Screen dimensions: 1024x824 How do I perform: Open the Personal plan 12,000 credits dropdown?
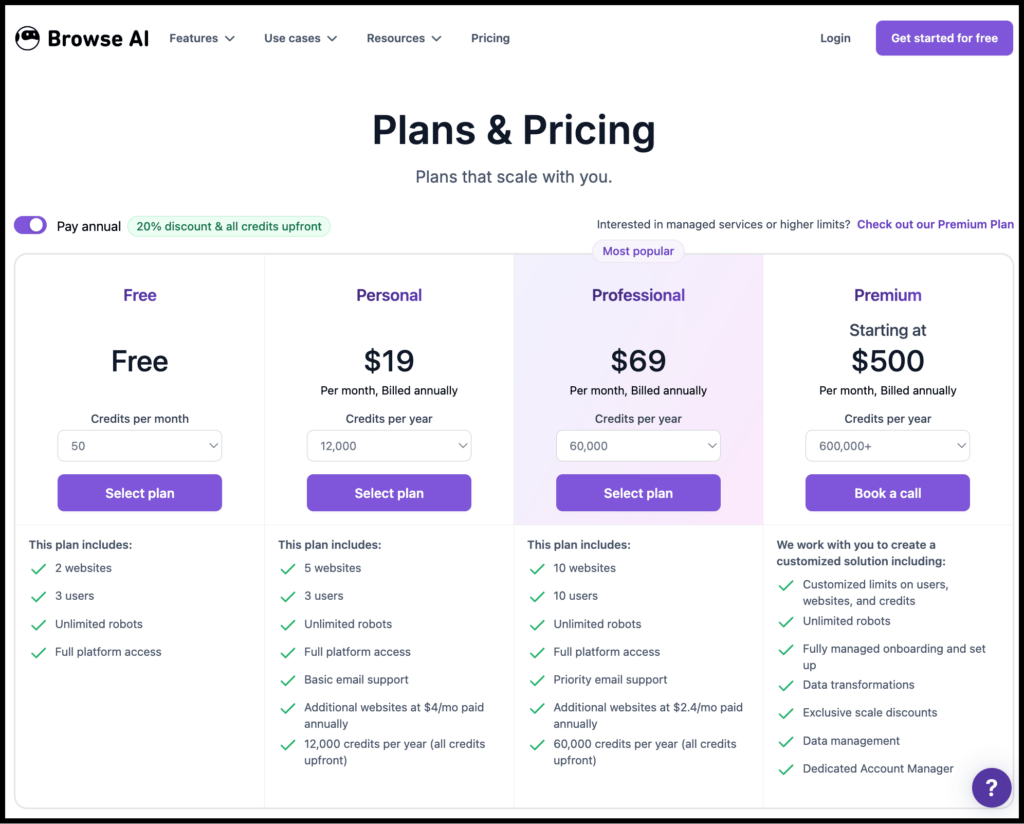click(x=388, y=445)
